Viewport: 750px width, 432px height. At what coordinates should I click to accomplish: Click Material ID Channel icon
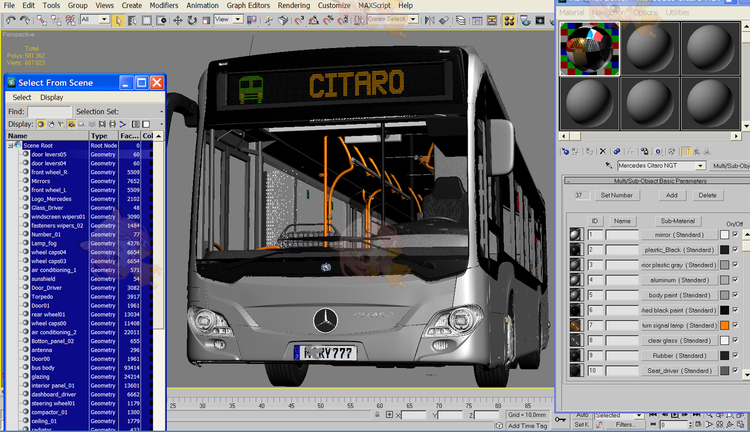[x=658, y=151]
